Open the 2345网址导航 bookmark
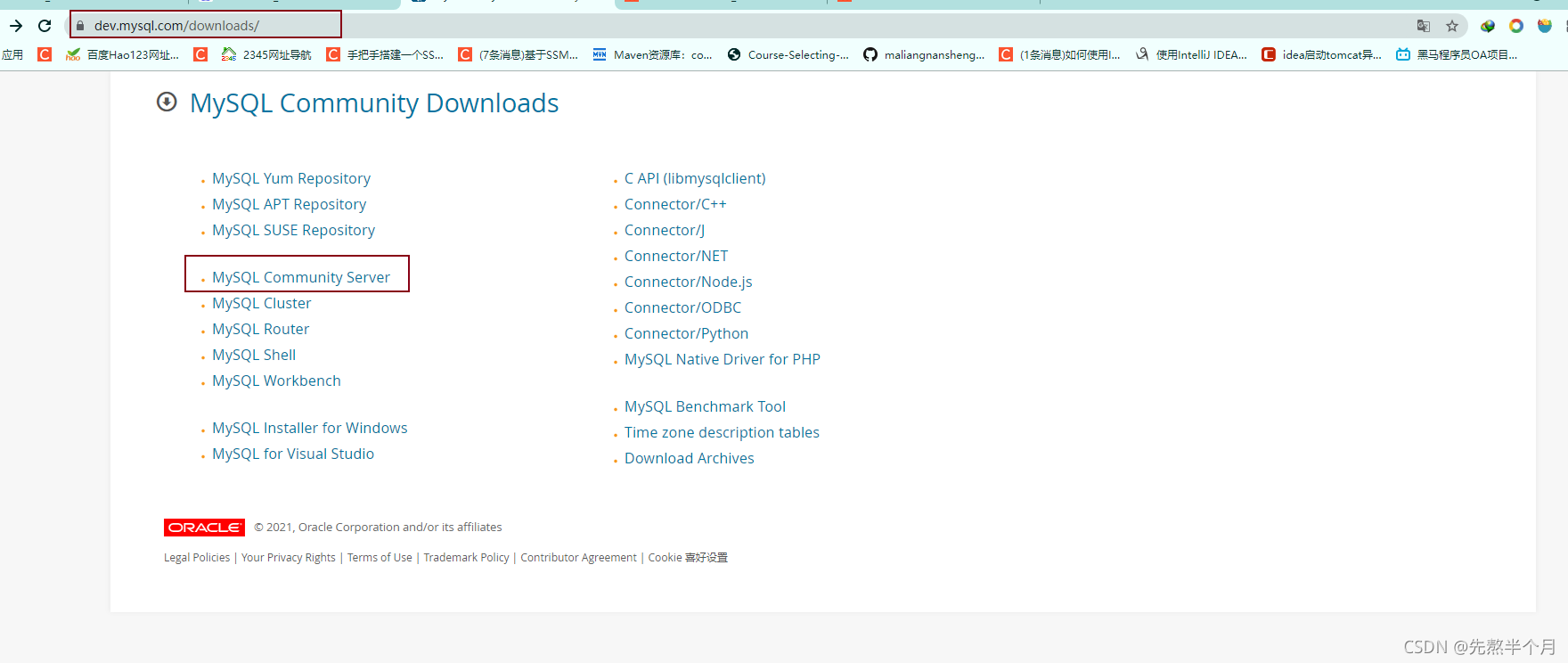This screenshot has height=663, width=1568. (x=266, y=55)
